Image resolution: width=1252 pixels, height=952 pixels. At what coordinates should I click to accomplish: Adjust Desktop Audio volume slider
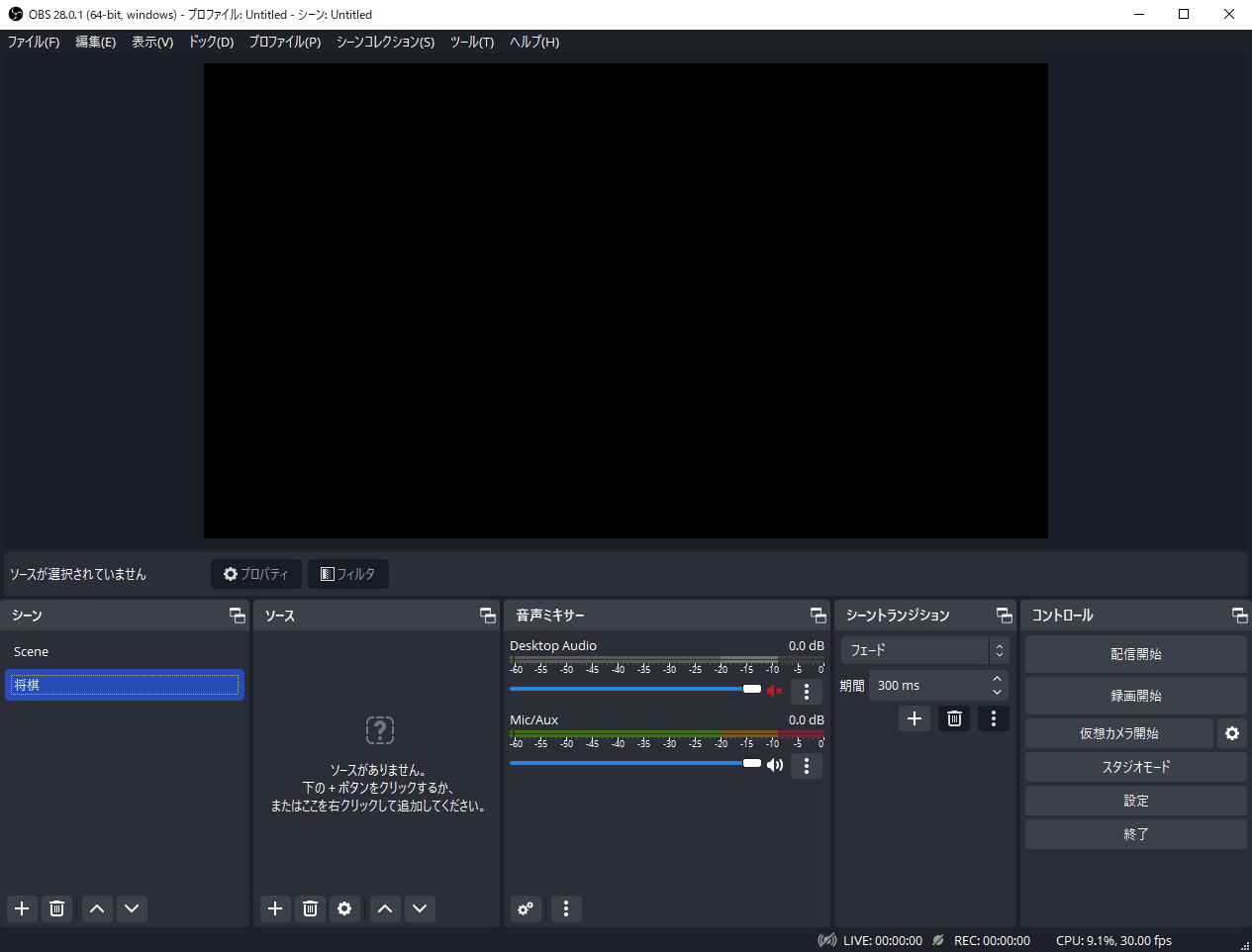635,689
